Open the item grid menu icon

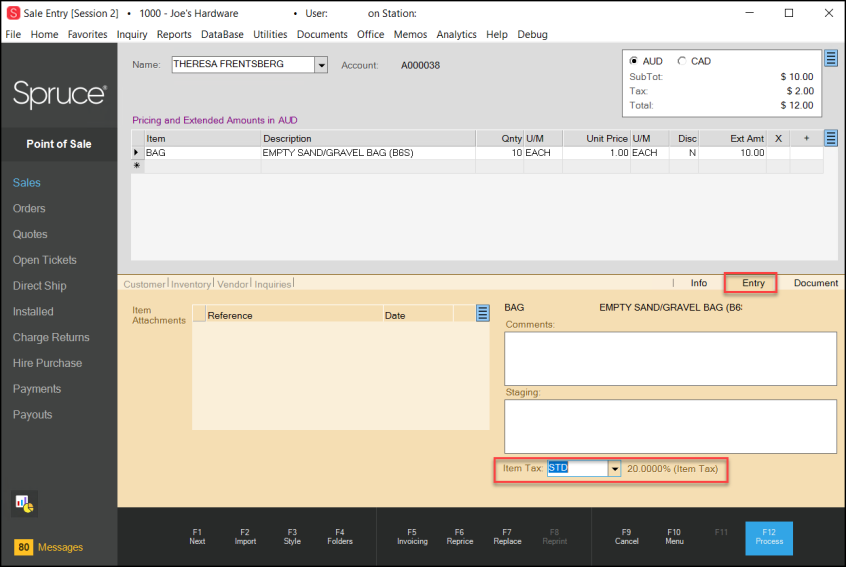(x=831, y=138)
